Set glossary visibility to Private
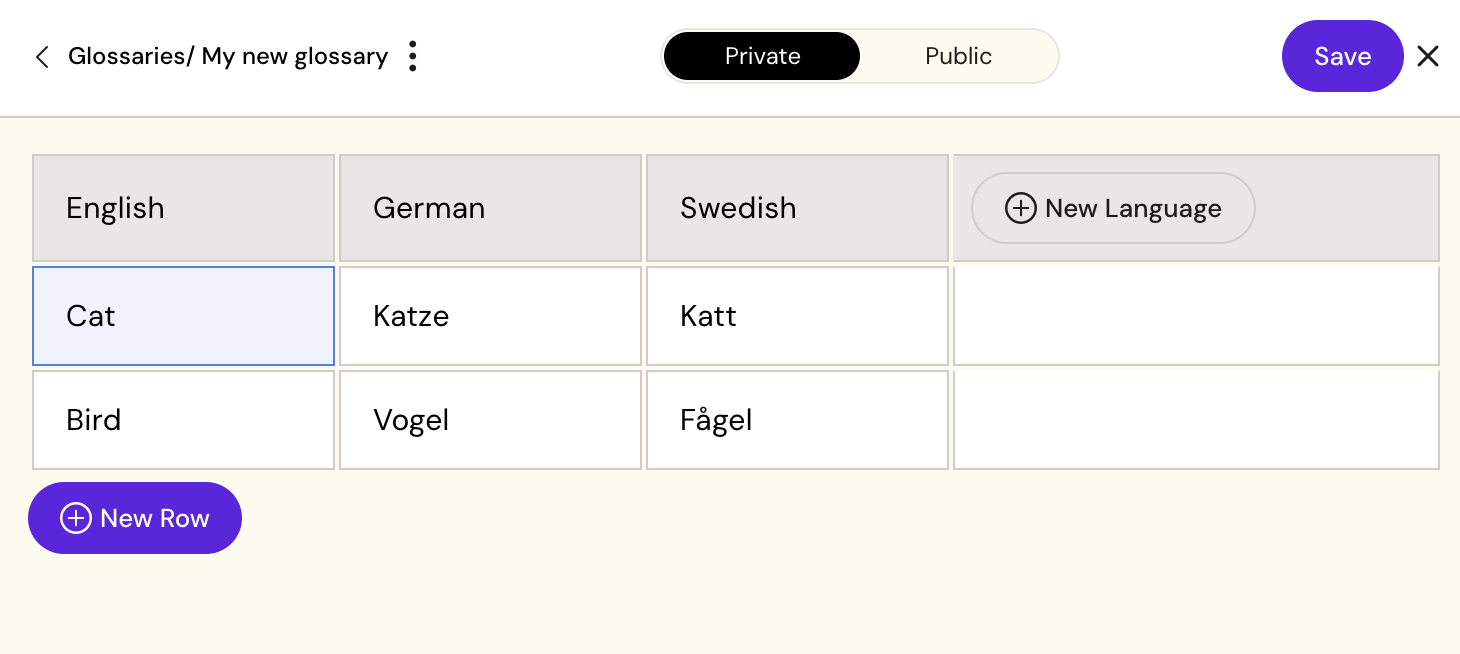This screenshot has height=654, width=1460. click(x=762, y=56)
